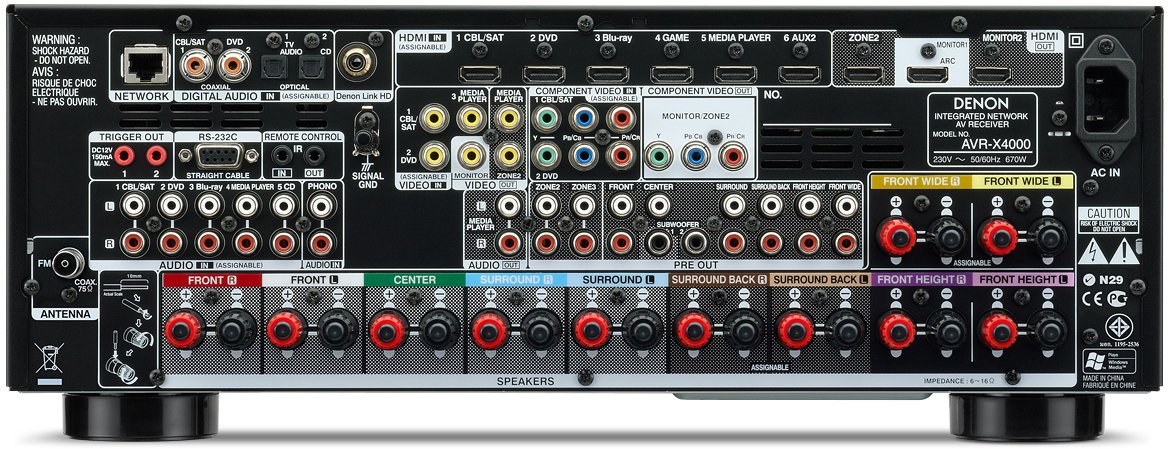Viewport: 1168px width, 449px height.
Task: Click component video out green Y jack
Action: click(x=657, y=156)
